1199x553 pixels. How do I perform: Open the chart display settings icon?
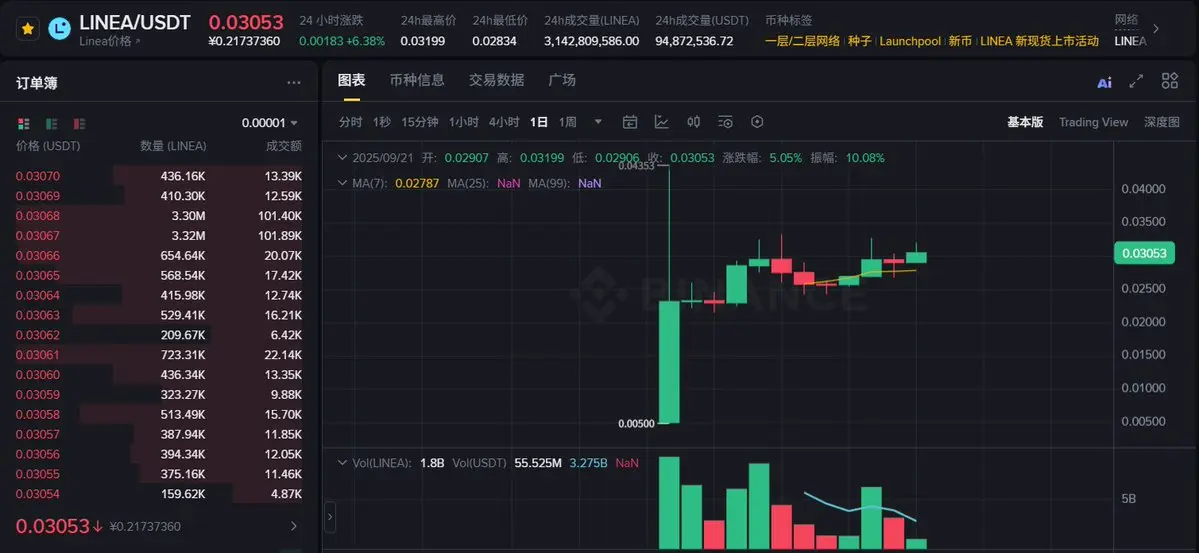(x=726, y=122)
